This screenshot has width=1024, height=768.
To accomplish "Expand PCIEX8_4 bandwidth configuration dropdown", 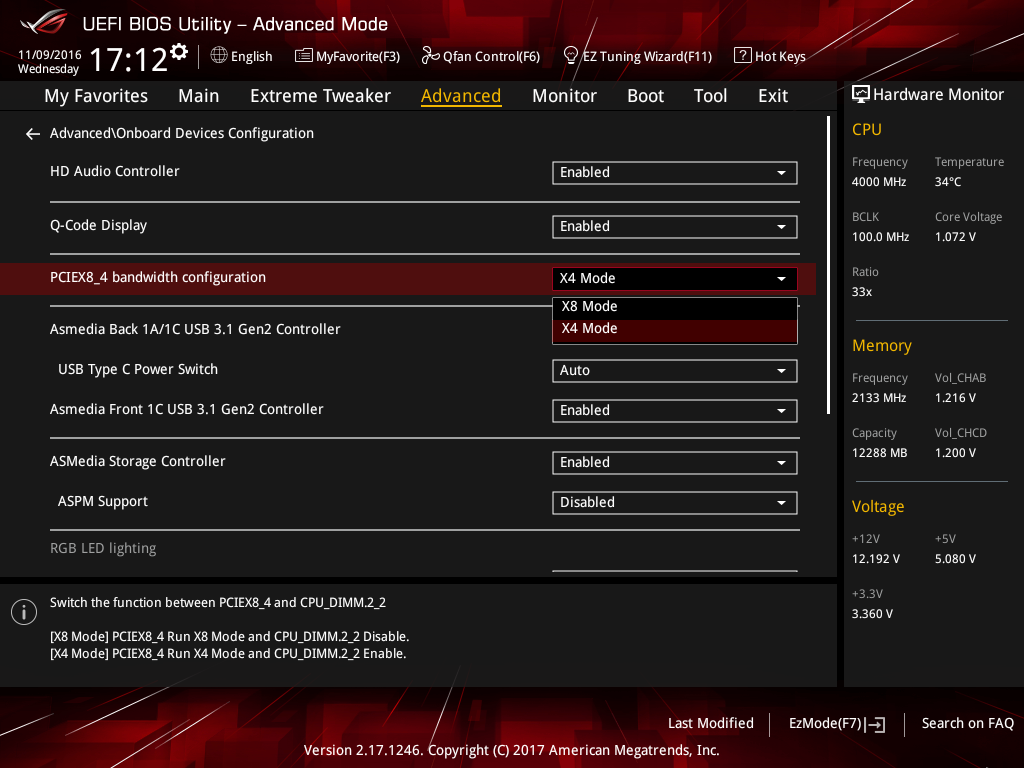I will pyautogui.click(x=675, y=278).
